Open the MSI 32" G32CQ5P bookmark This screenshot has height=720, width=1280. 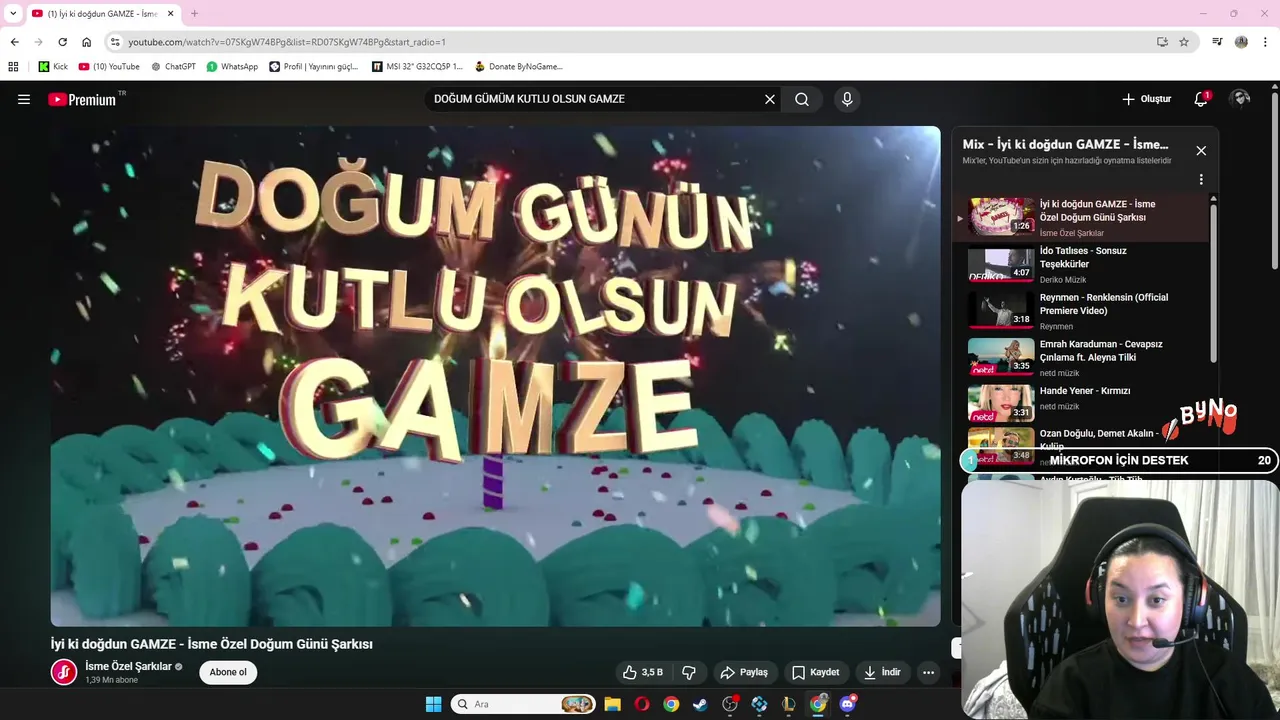tap(417, 67)
